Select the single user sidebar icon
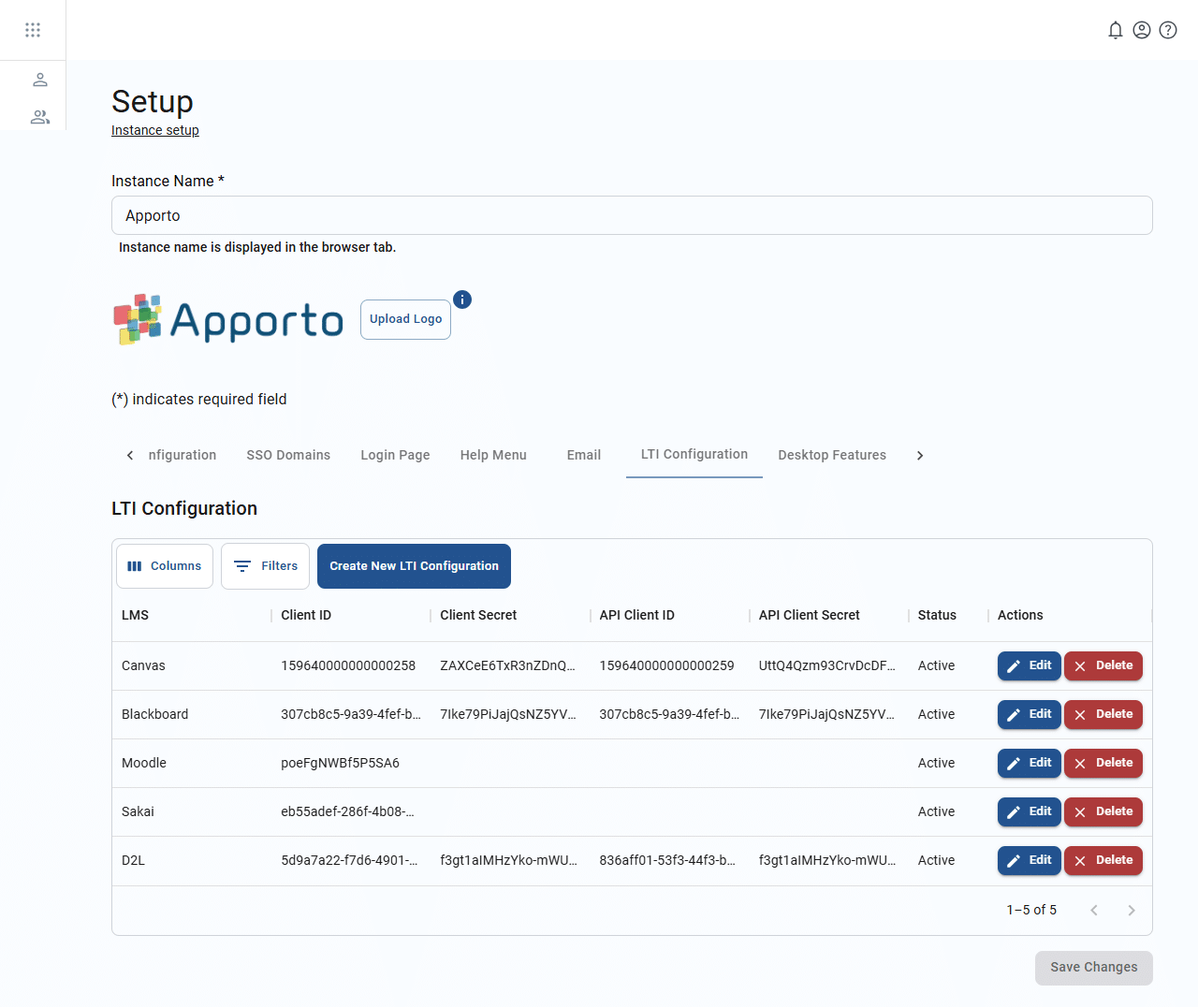 (x=40, y=80)
